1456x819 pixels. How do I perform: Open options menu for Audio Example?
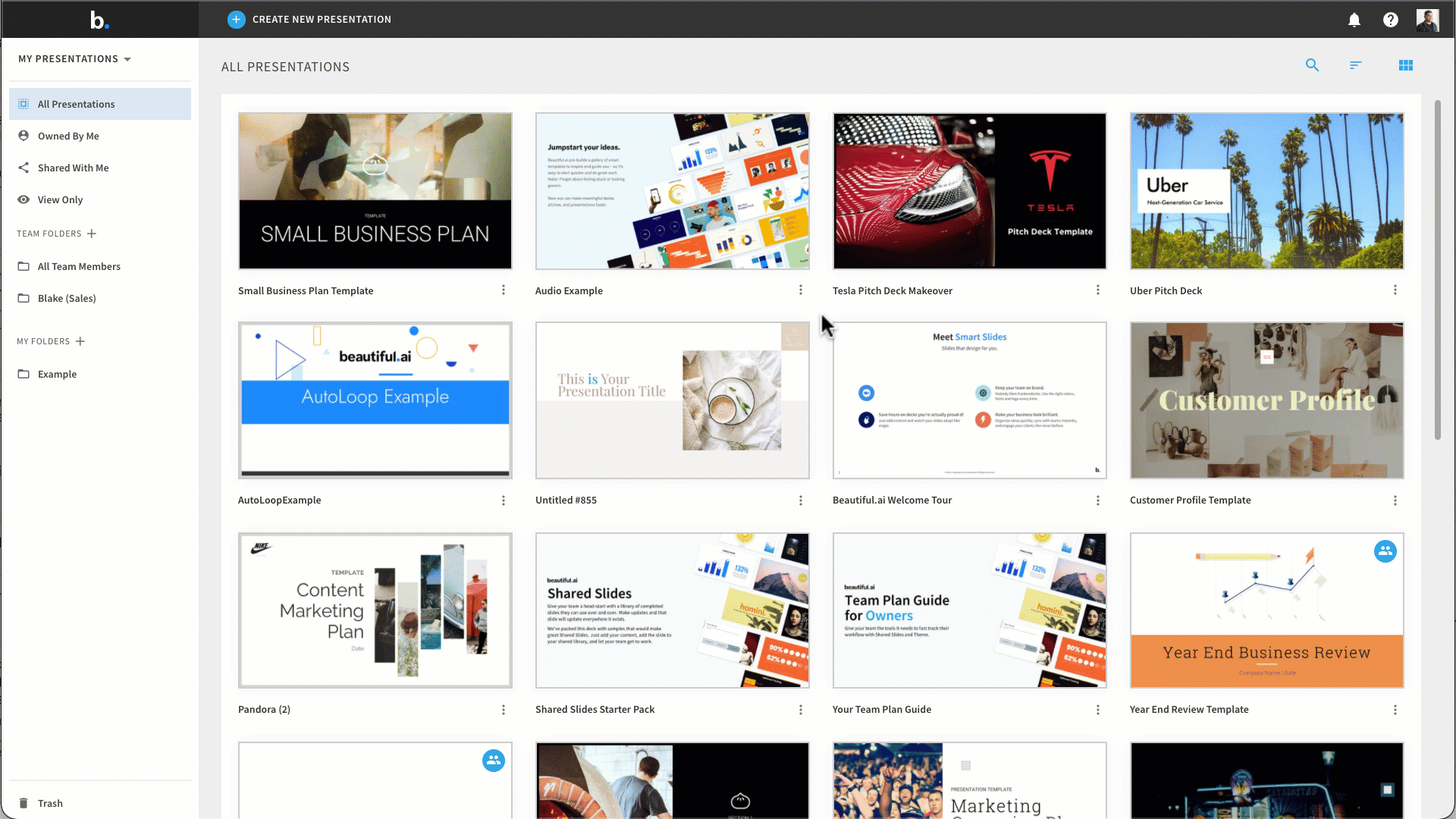click(801, 290)
